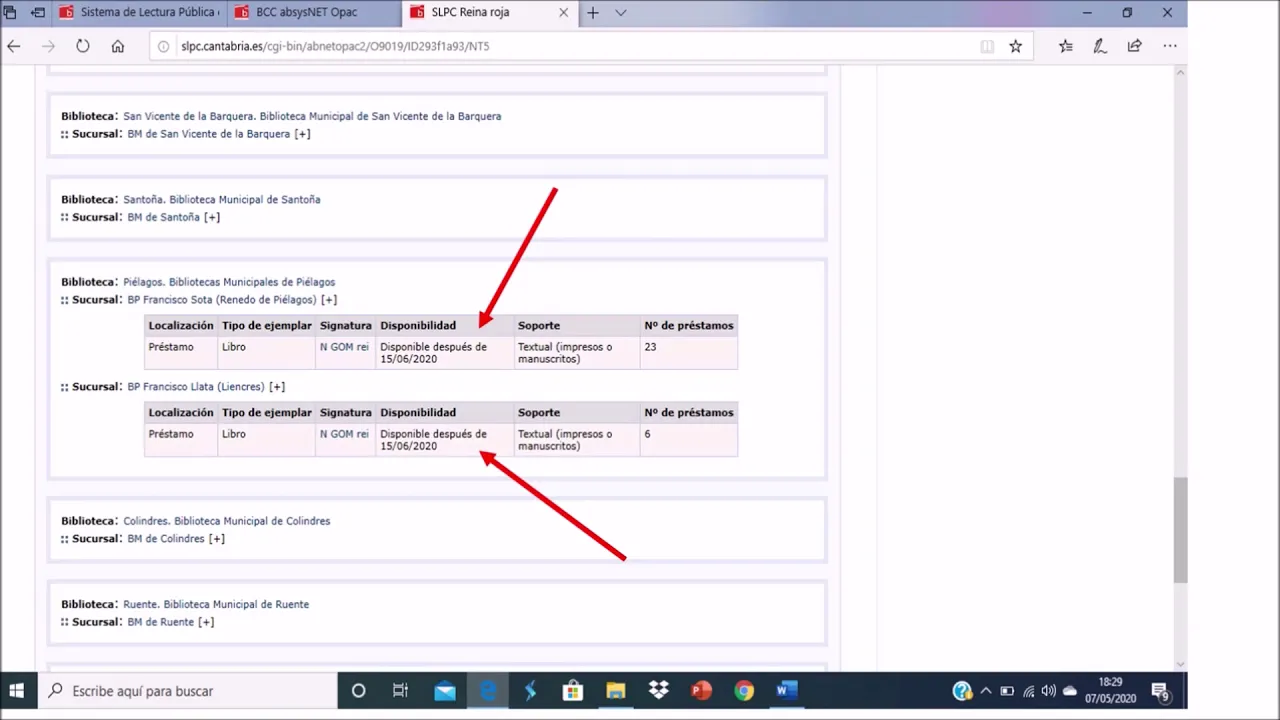Select loan count value 6
This screenshot has width=1280, height=720.
647,434
